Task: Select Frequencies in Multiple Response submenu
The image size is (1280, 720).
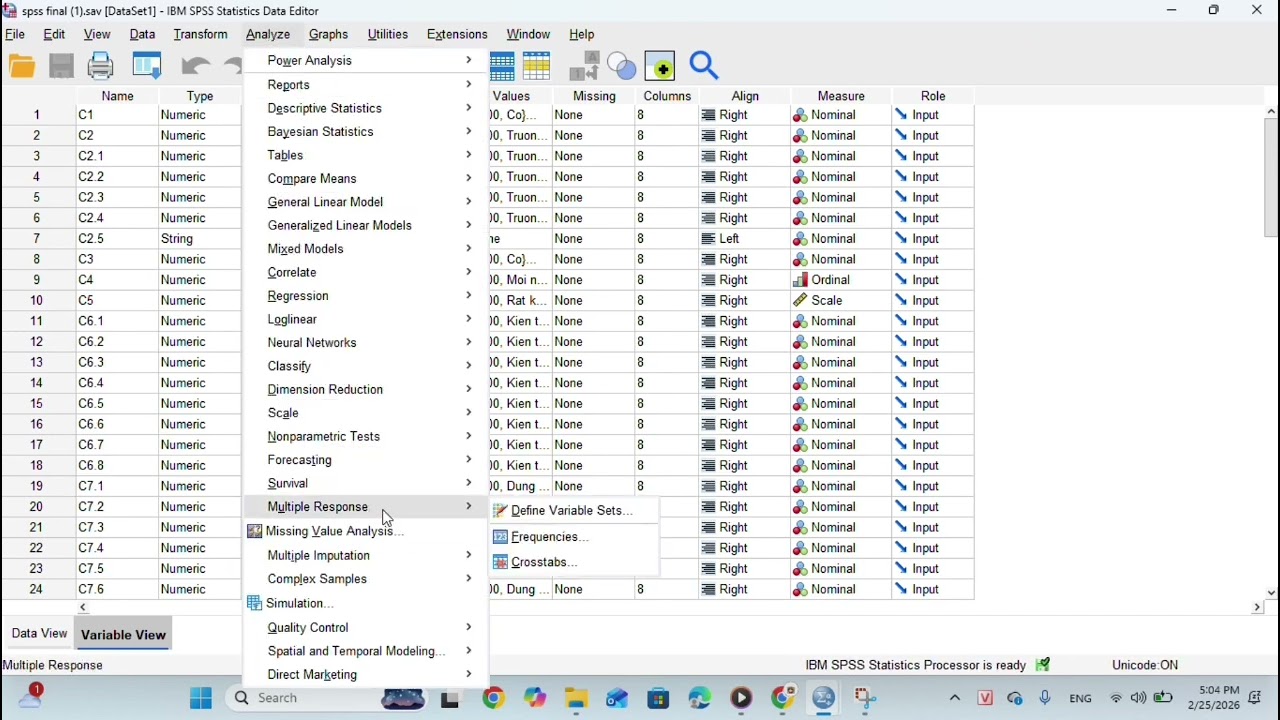Action: 574,537
